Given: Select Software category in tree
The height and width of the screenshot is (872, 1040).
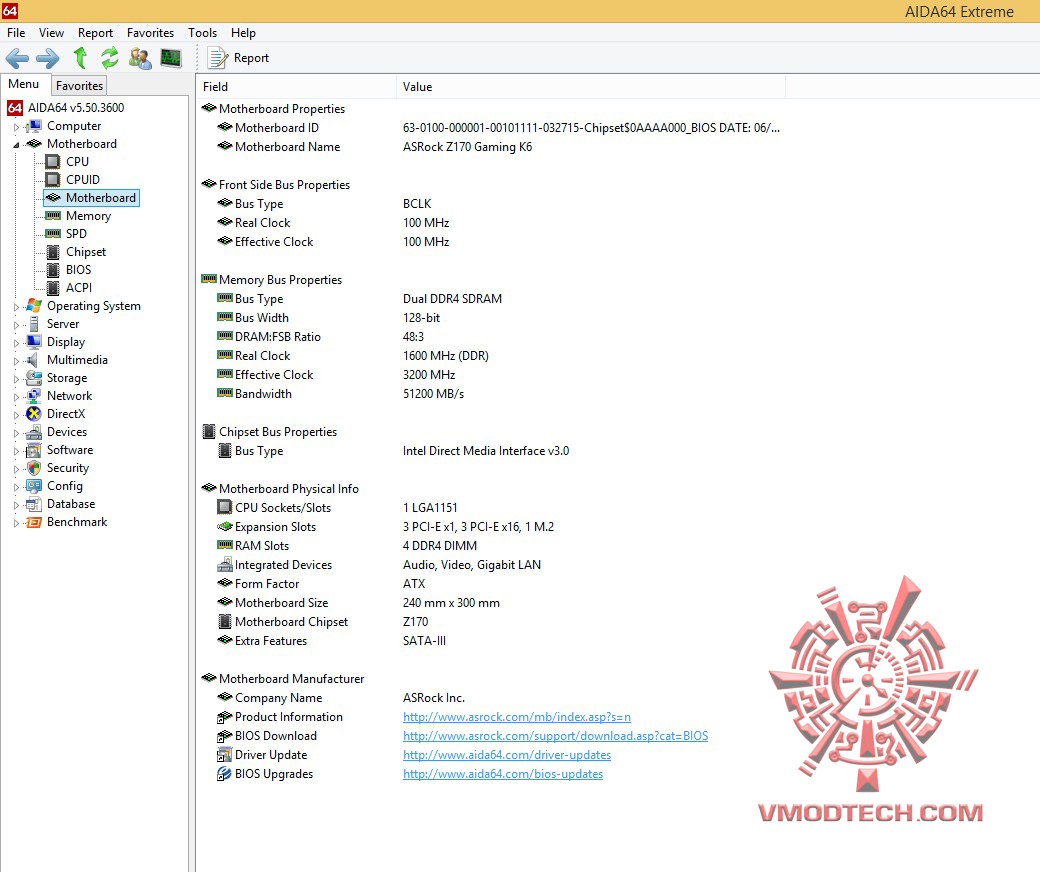Looking at the screenshot, I should point(70,450).
